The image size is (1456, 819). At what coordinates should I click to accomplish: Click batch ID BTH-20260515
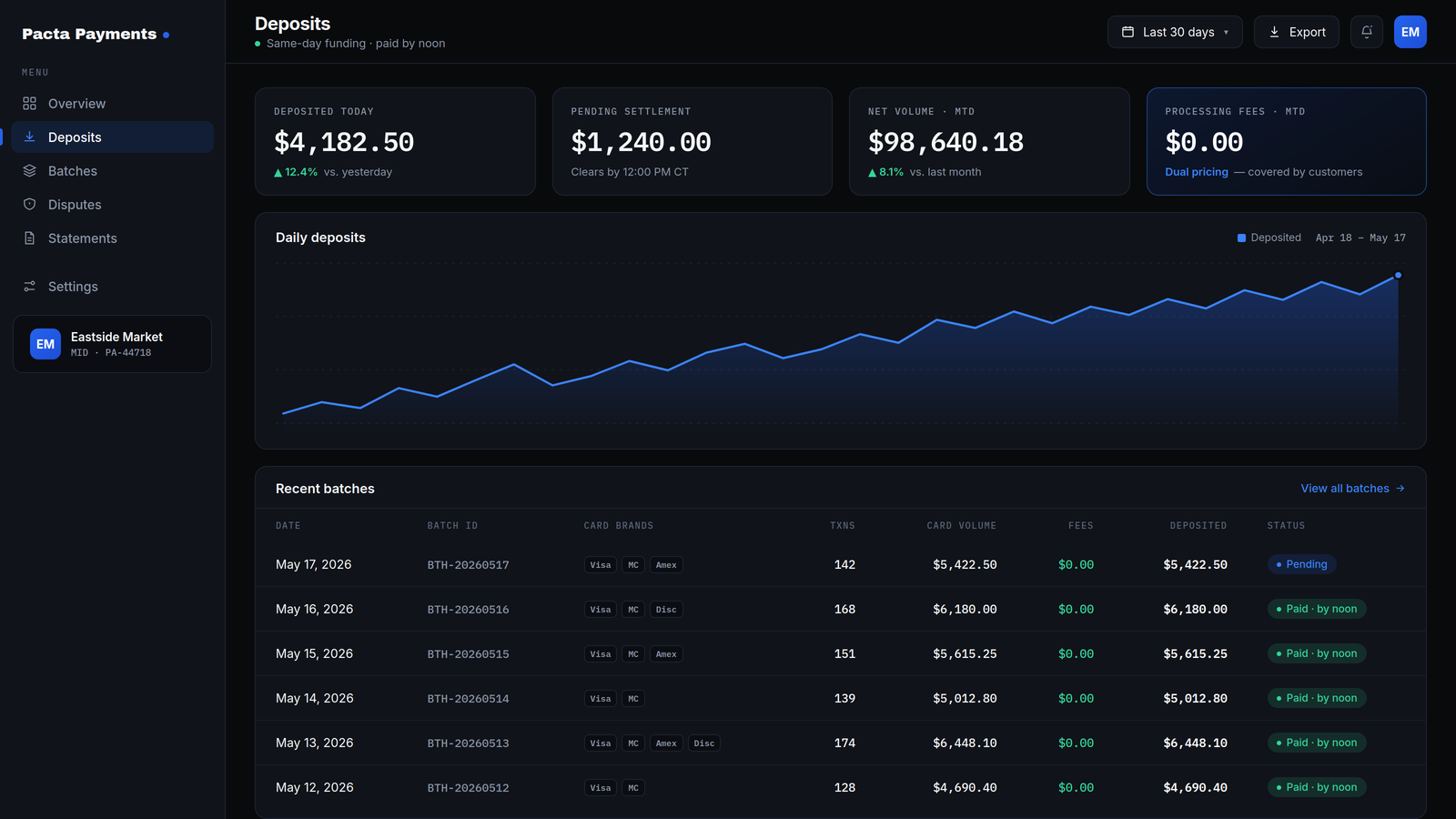469,654
